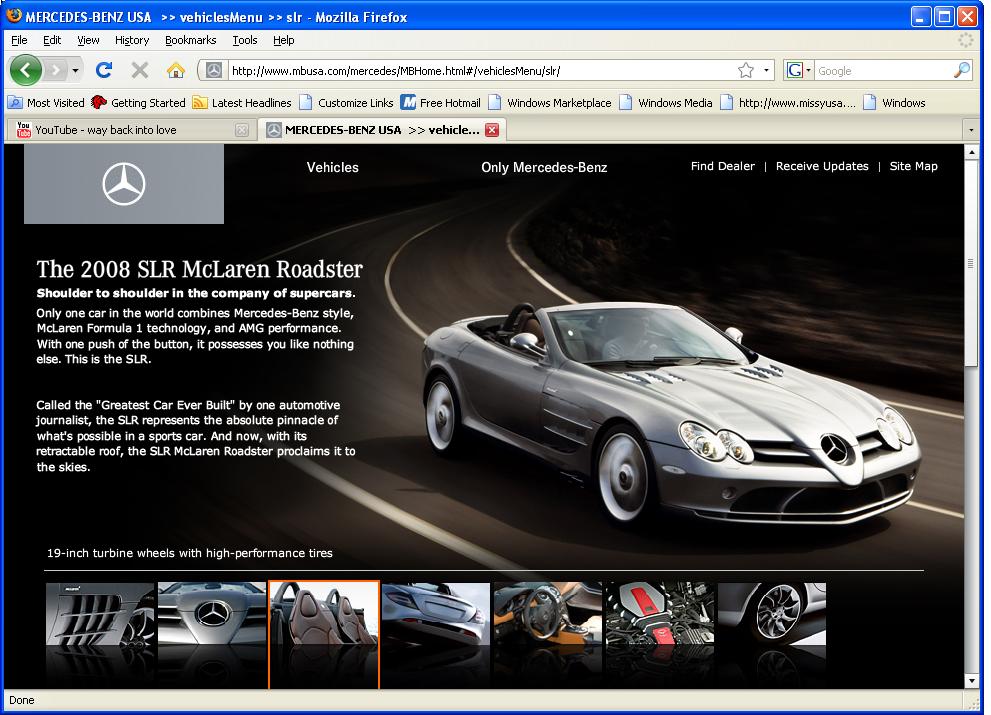Open the Customize Links bookmark

346,102
